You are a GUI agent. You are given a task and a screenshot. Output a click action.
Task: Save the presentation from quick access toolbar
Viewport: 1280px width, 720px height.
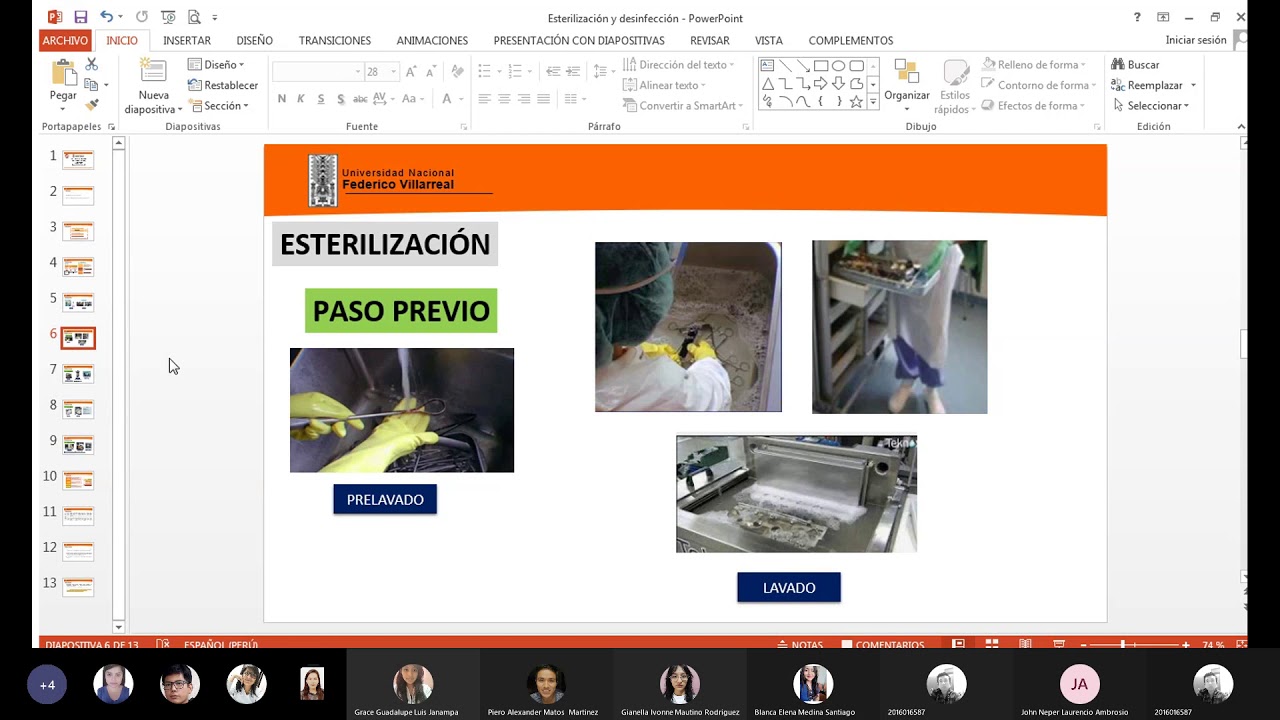80,17
